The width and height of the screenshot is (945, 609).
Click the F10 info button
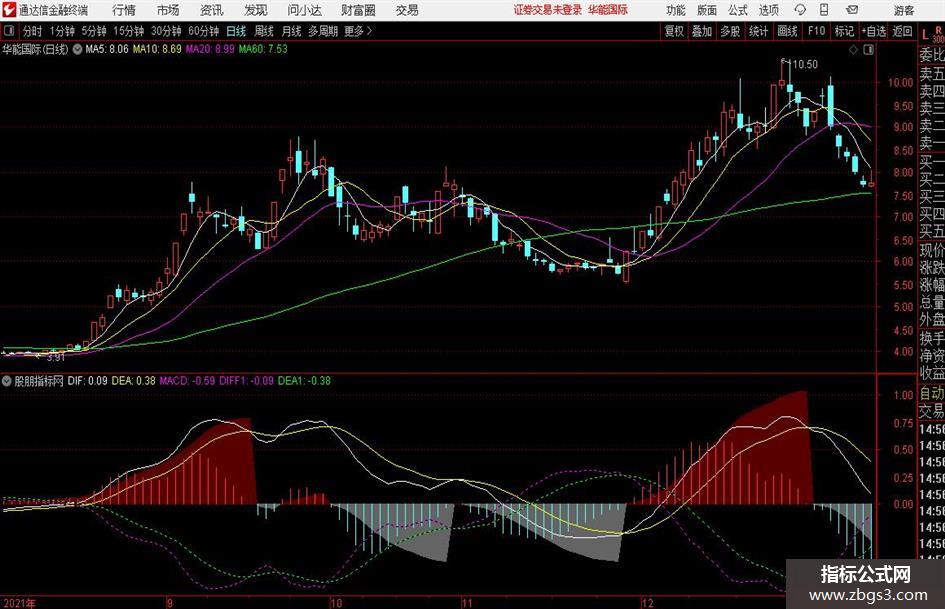click(x=816, y=31)
